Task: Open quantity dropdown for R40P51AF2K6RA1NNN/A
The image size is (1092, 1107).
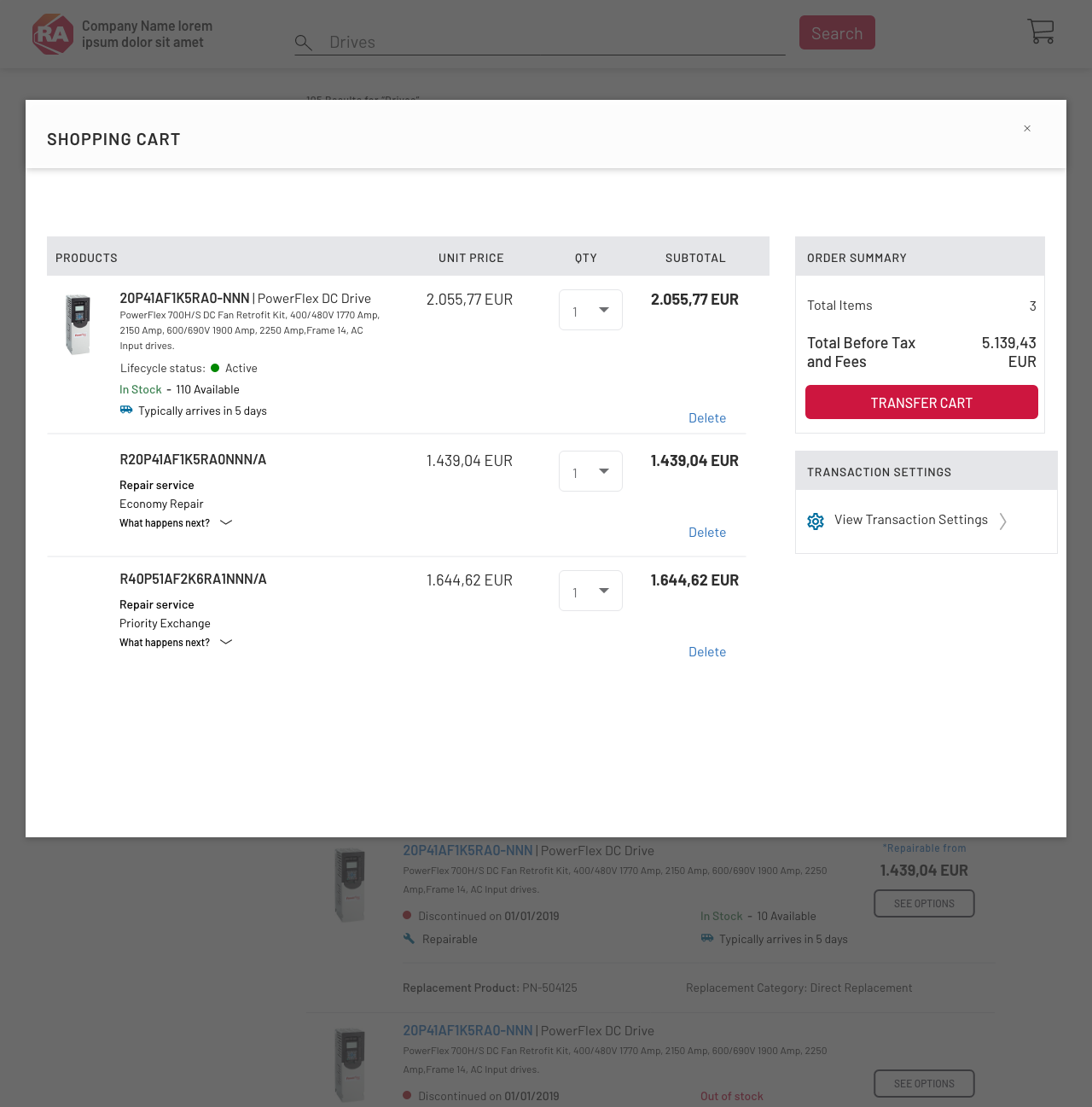Action: pyautogui.click(x=590, y=591)
